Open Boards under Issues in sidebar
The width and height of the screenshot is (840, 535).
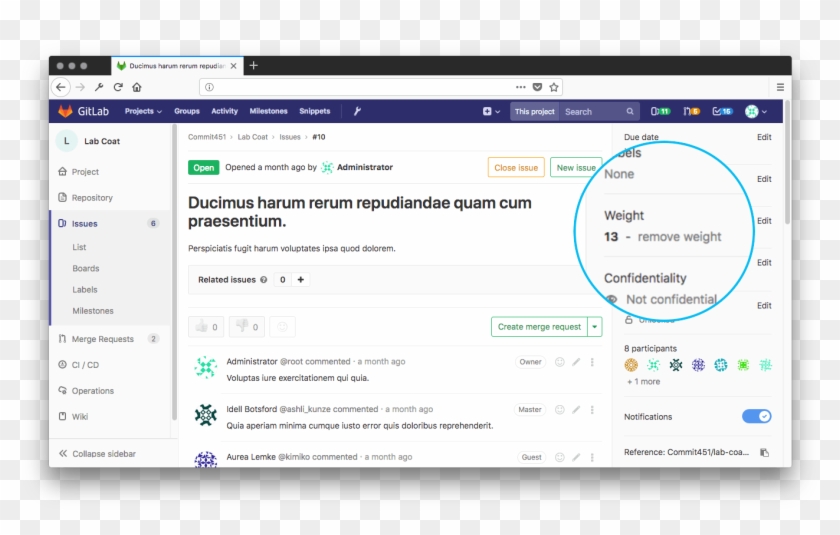click(86, 268)
